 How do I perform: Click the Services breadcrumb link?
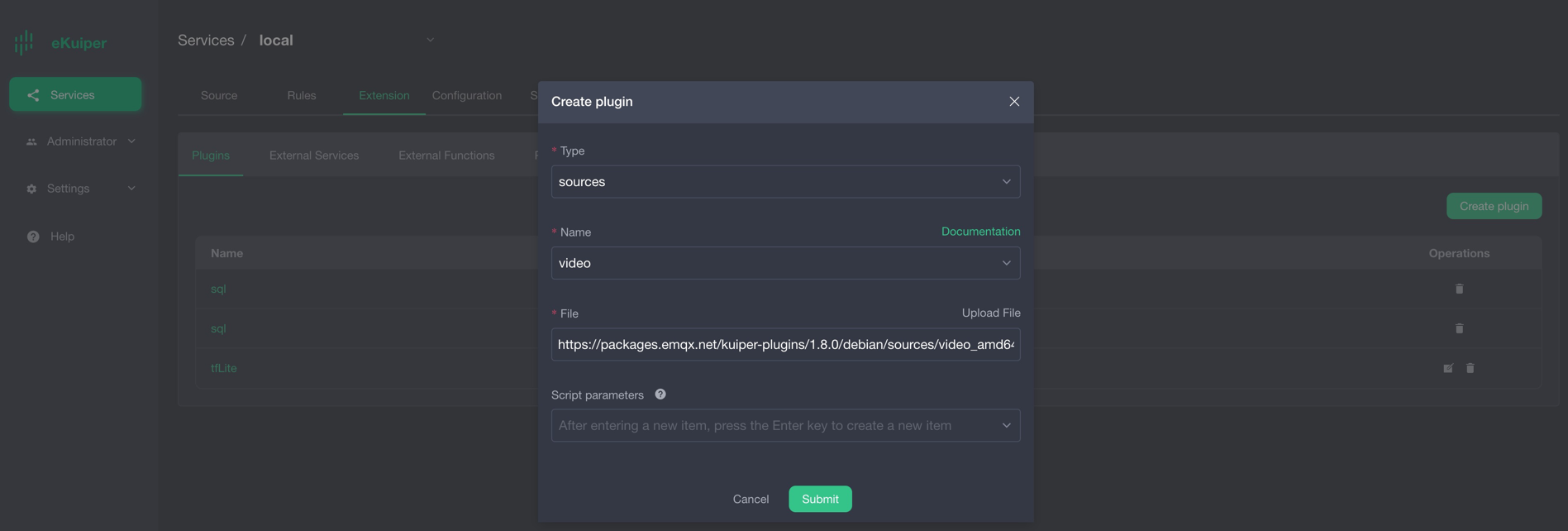[x=206, y=40]
